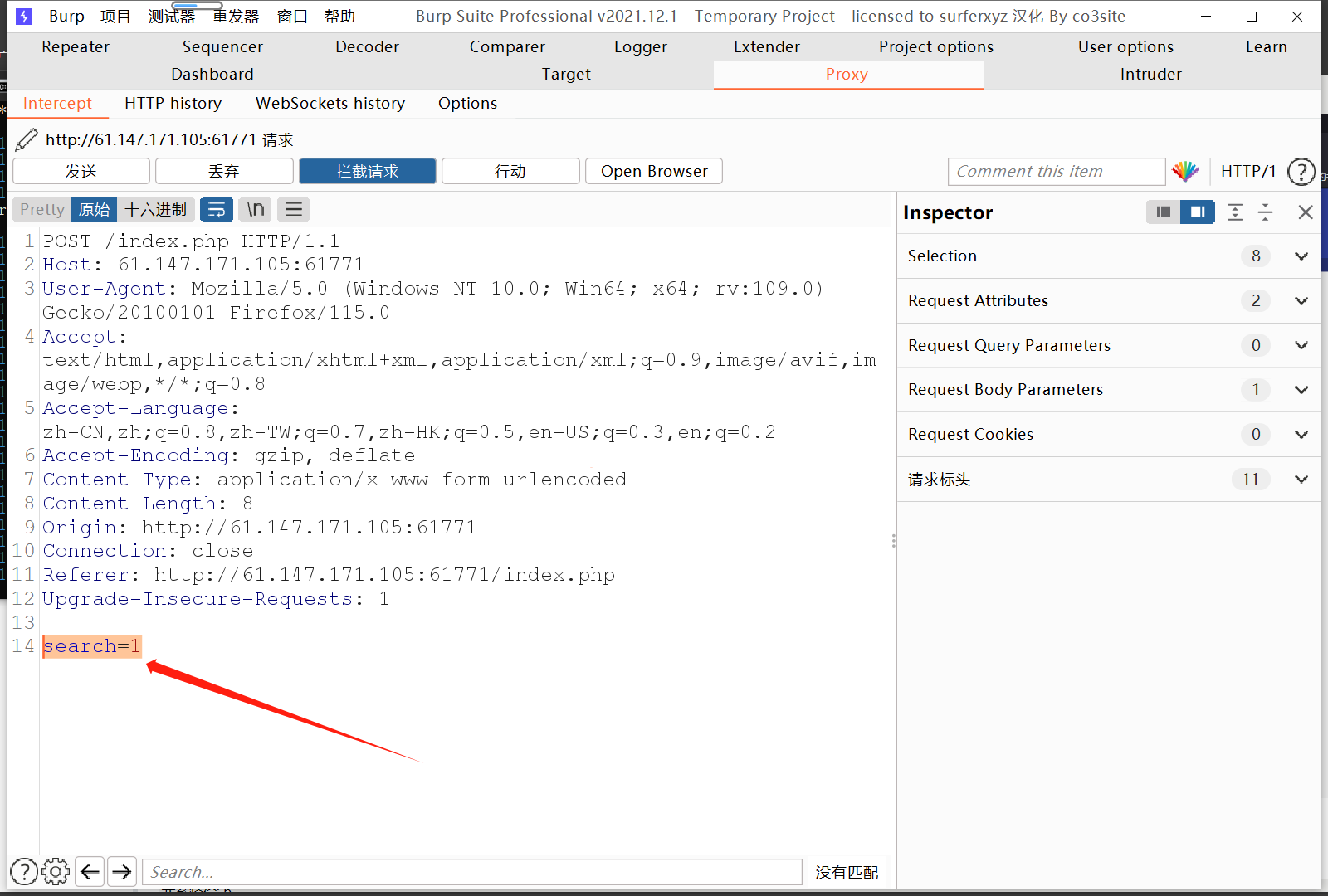Open the help question mark next to HTTP/1
1328x896 pixels.
(1301, 172)
